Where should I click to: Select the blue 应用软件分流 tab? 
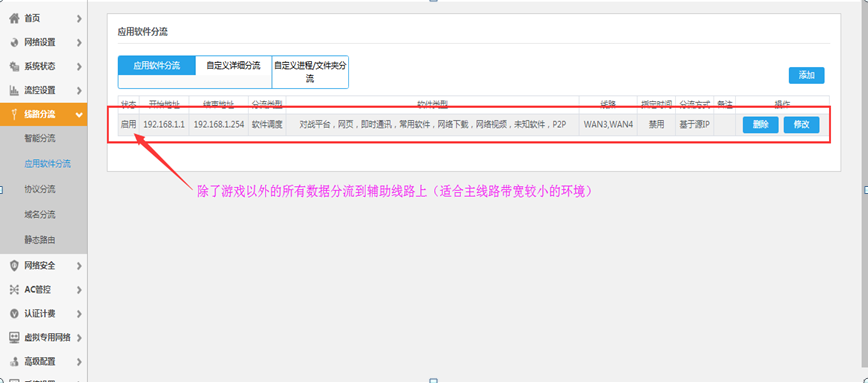157,65
